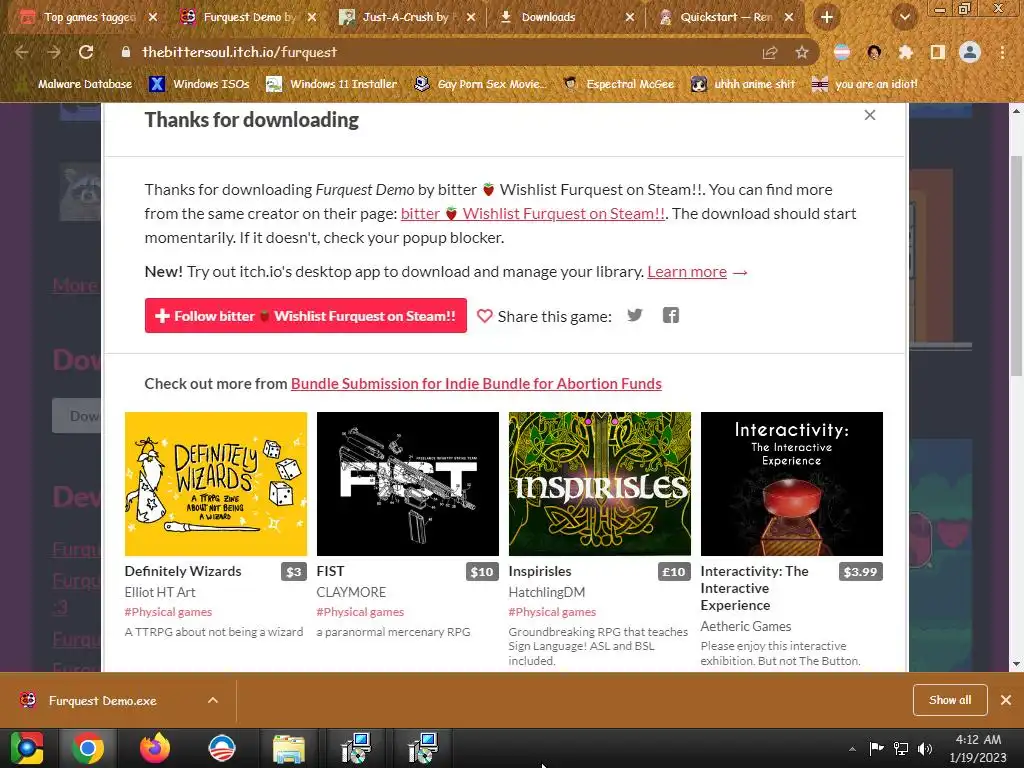Click the avatar extension icon in toolbar

874,52
